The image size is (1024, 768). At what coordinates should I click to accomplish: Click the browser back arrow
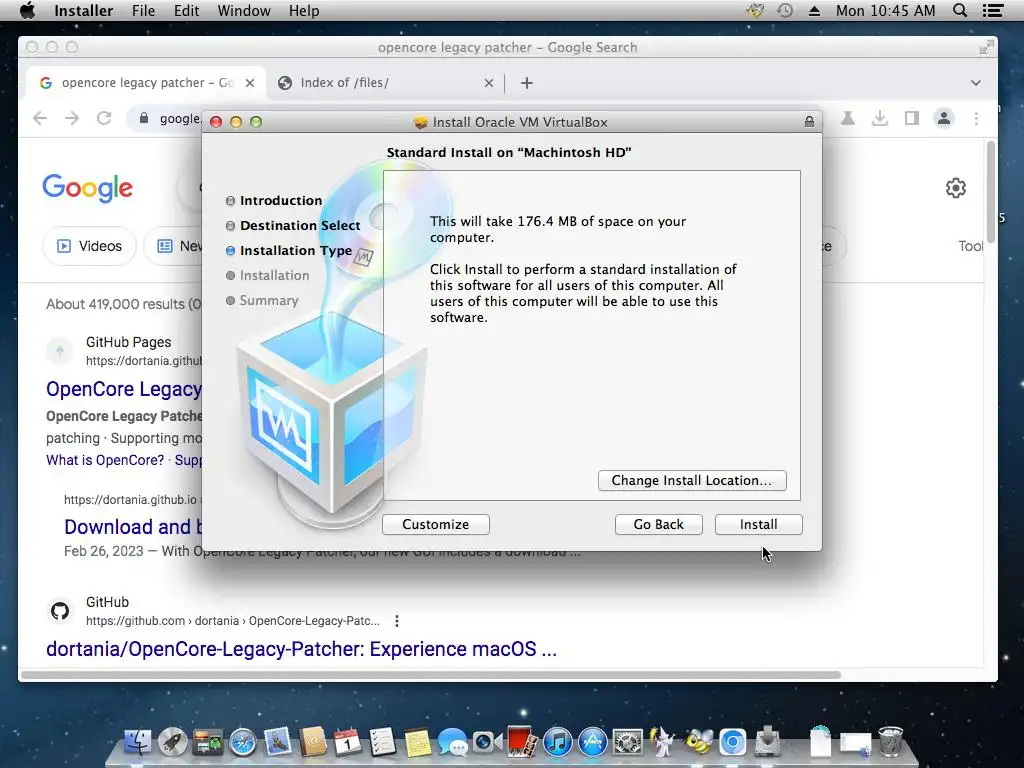[40, 118]
